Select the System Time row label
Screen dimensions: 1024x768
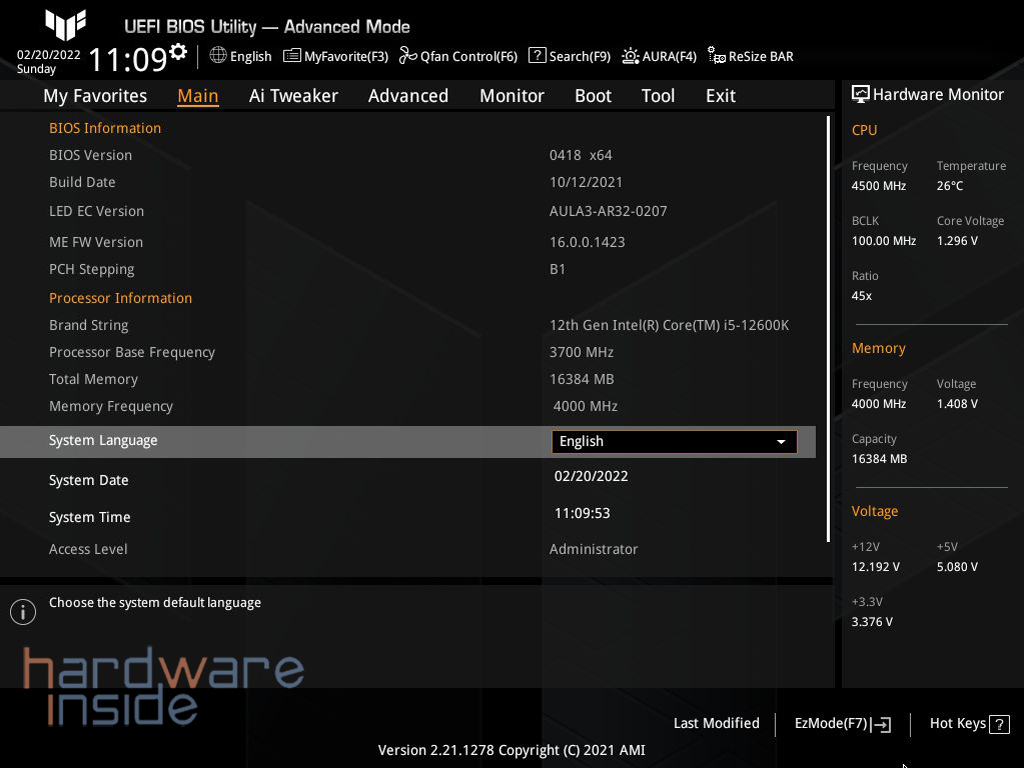coord(89,517)
